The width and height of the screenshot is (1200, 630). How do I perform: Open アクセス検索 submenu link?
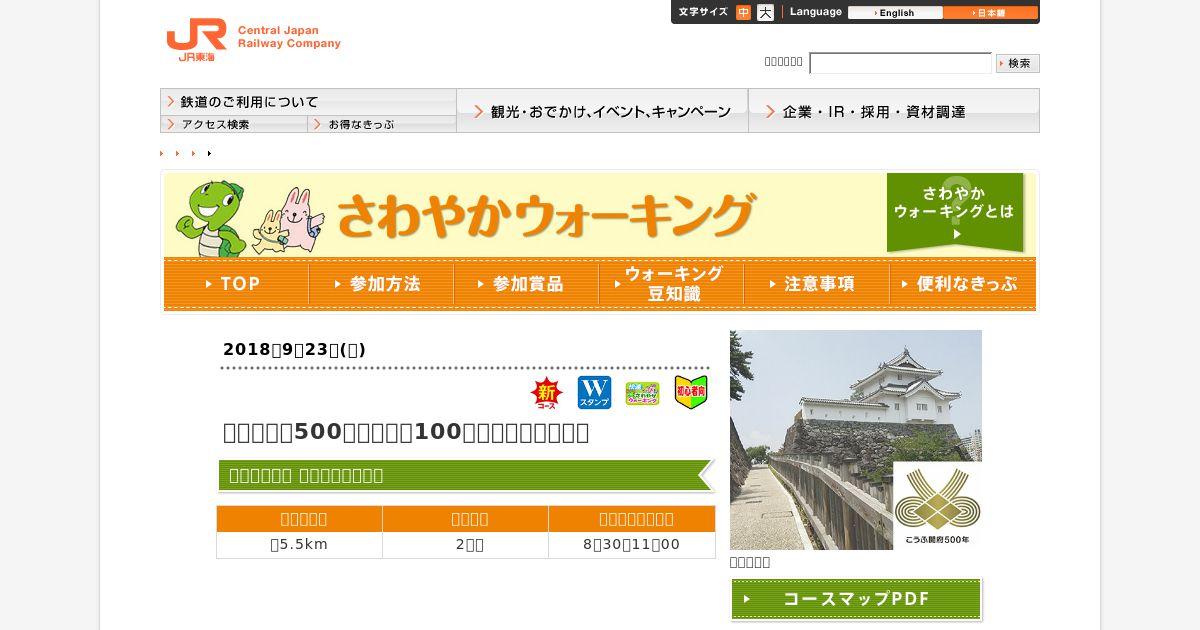click(x=234, y=124)
